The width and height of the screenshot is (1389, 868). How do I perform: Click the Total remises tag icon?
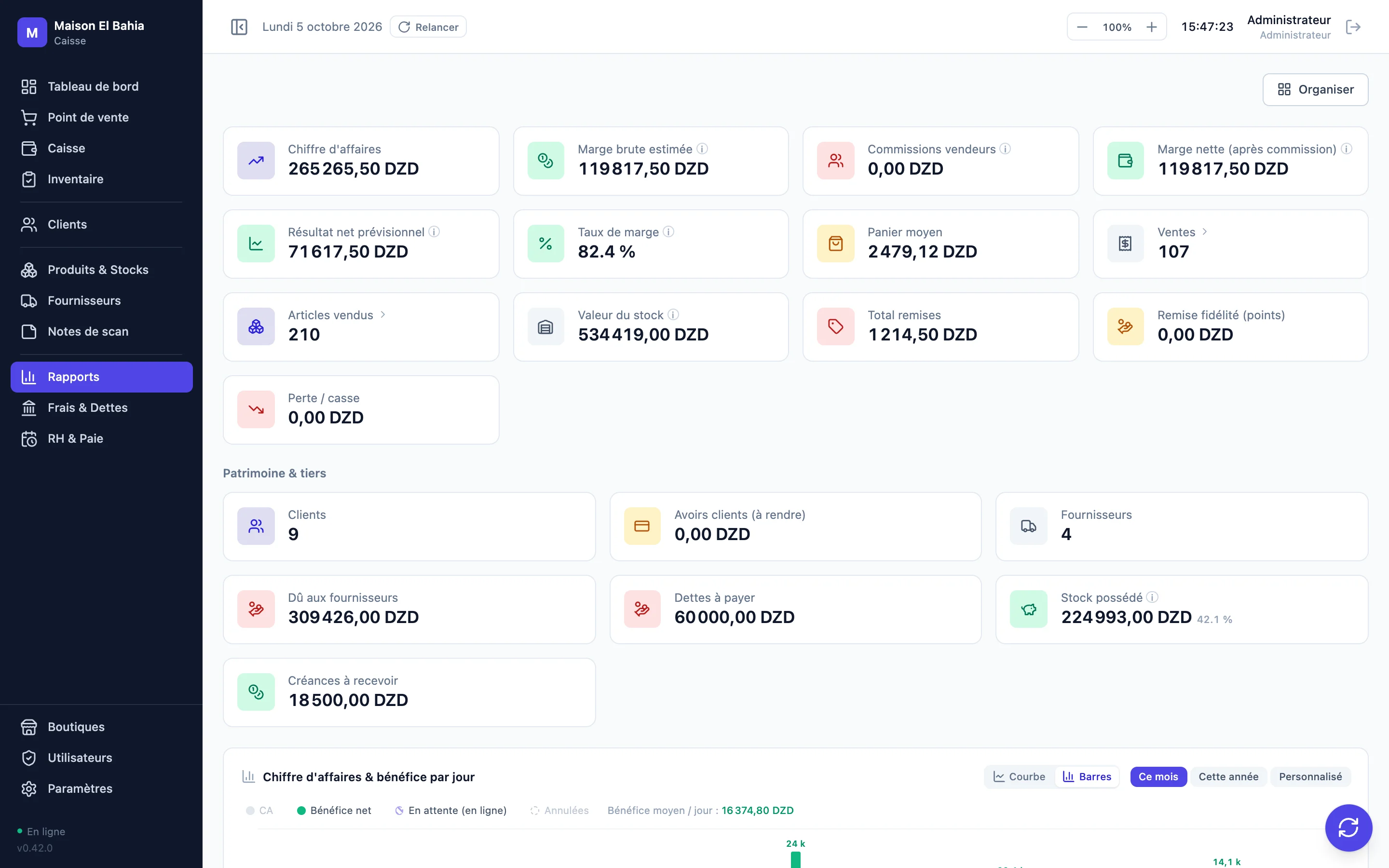[x=836, y=326]
